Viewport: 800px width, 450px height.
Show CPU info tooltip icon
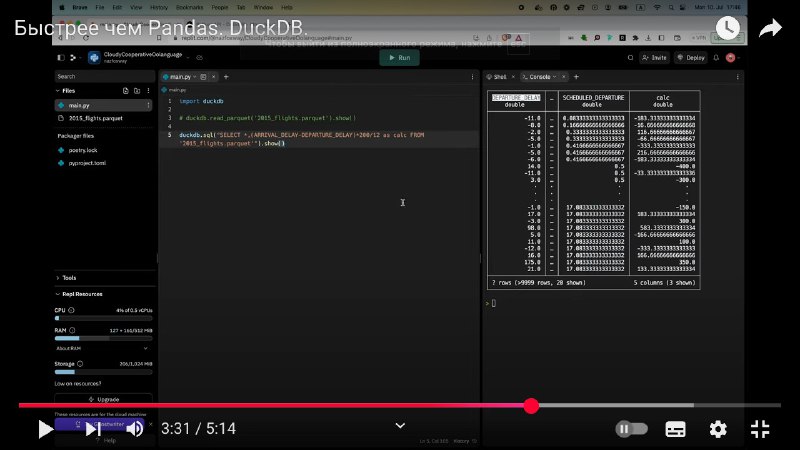[x=71, y=310]
